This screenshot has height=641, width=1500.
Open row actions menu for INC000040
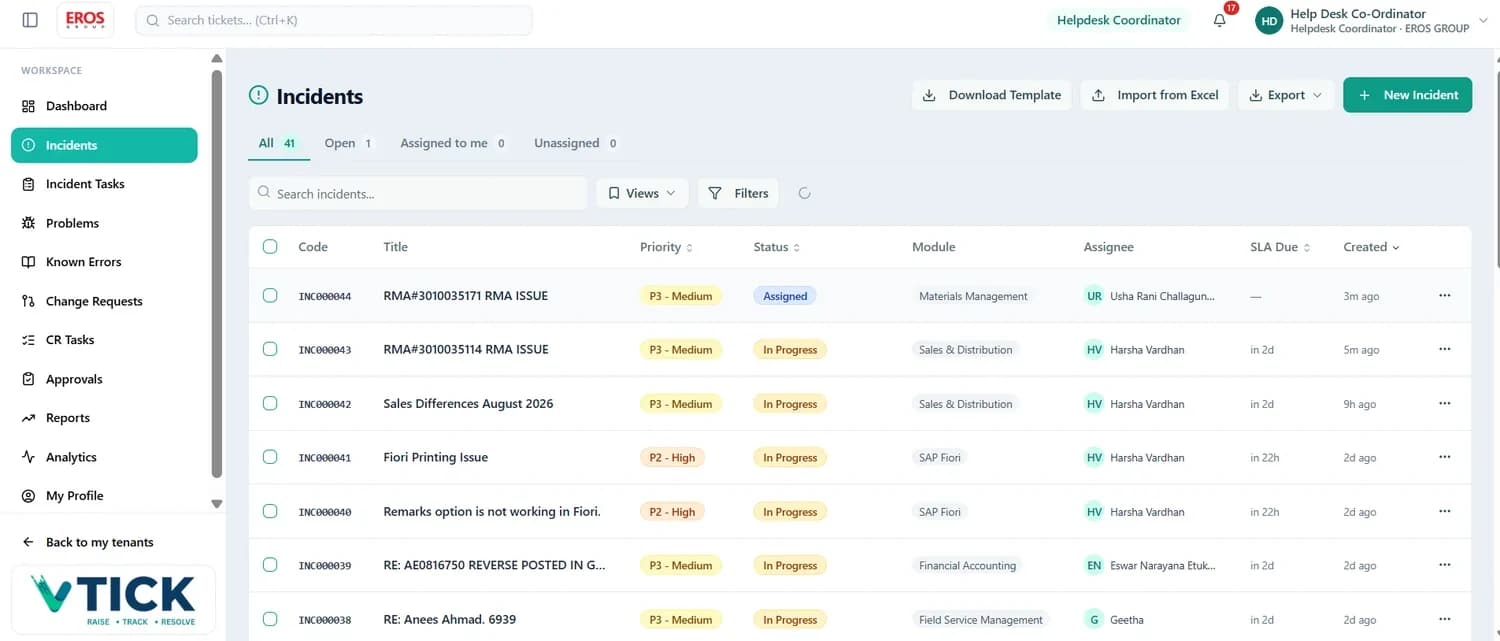click(x=1444, y=511)
